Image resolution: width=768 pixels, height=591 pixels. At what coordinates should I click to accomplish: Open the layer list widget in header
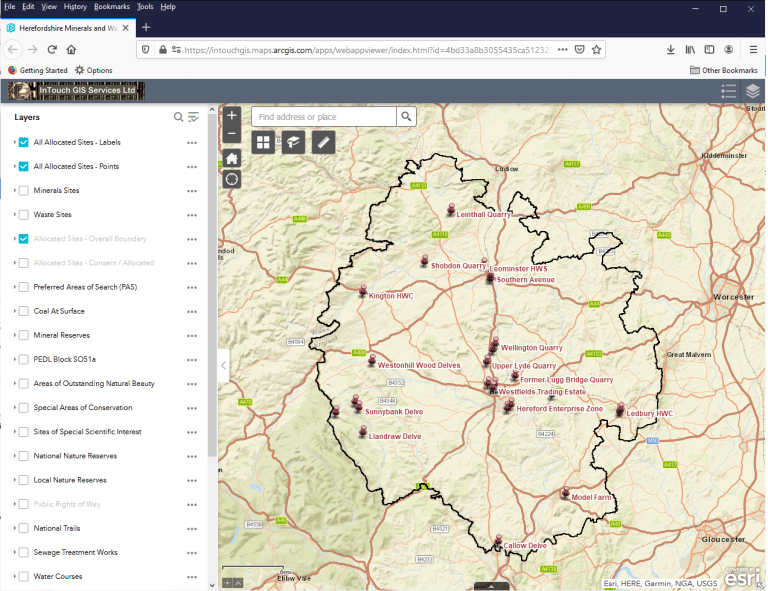pyautogui.click(x=753, y=91)
